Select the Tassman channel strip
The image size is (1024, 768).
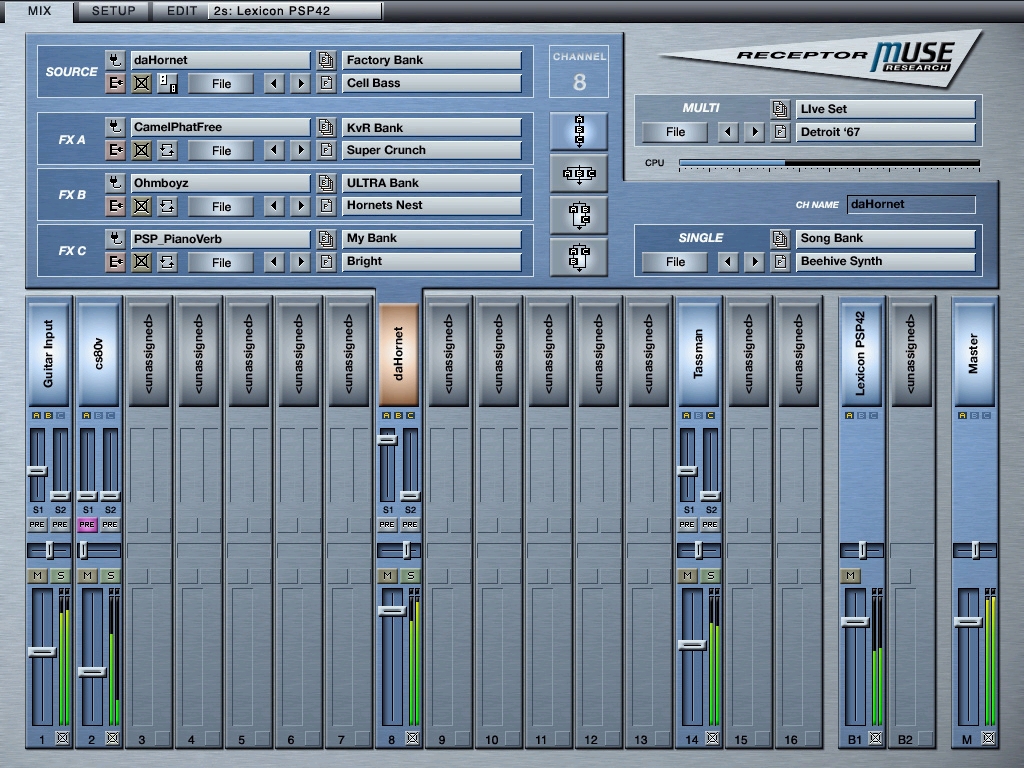[698, 353]
